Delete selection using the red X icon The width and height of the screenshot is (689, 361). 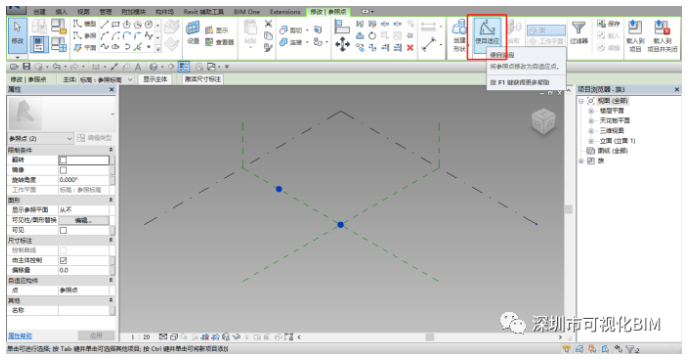coord(410,47)
